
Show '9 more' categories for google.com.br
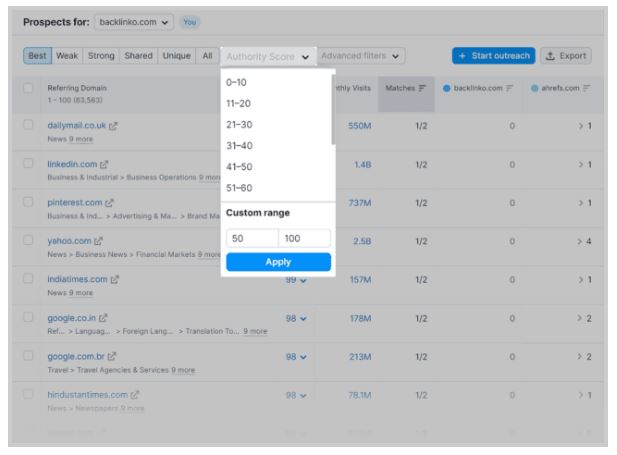183,370
